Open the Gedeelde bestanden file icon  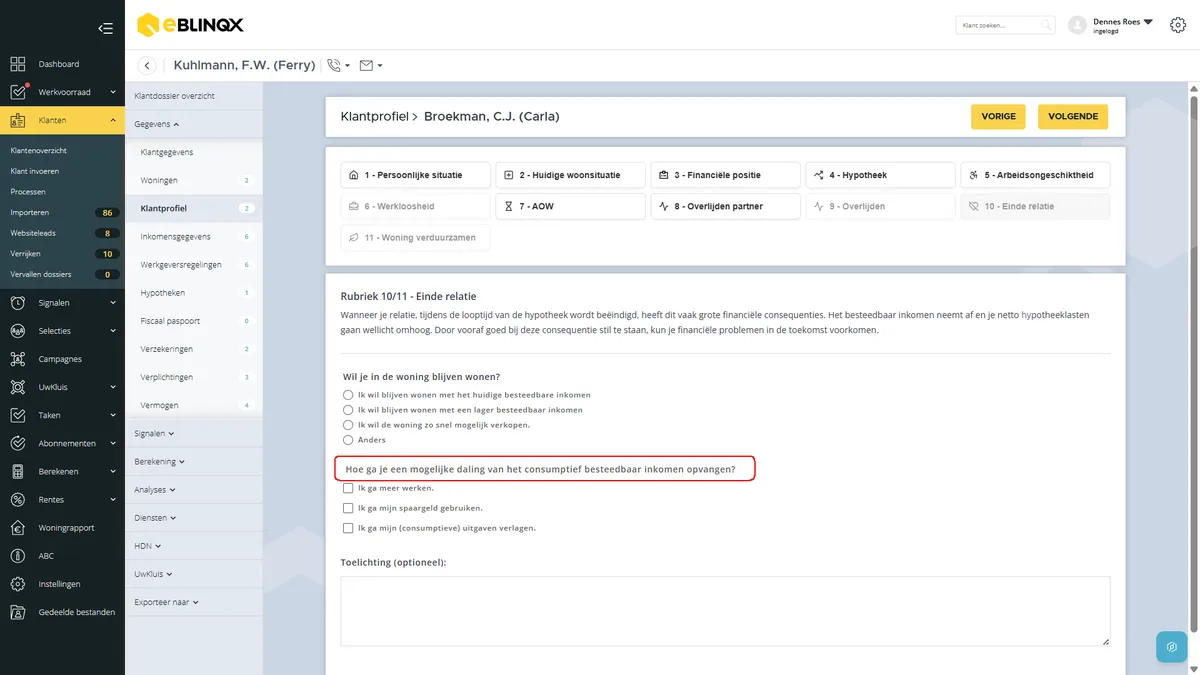tap(18, 612)
